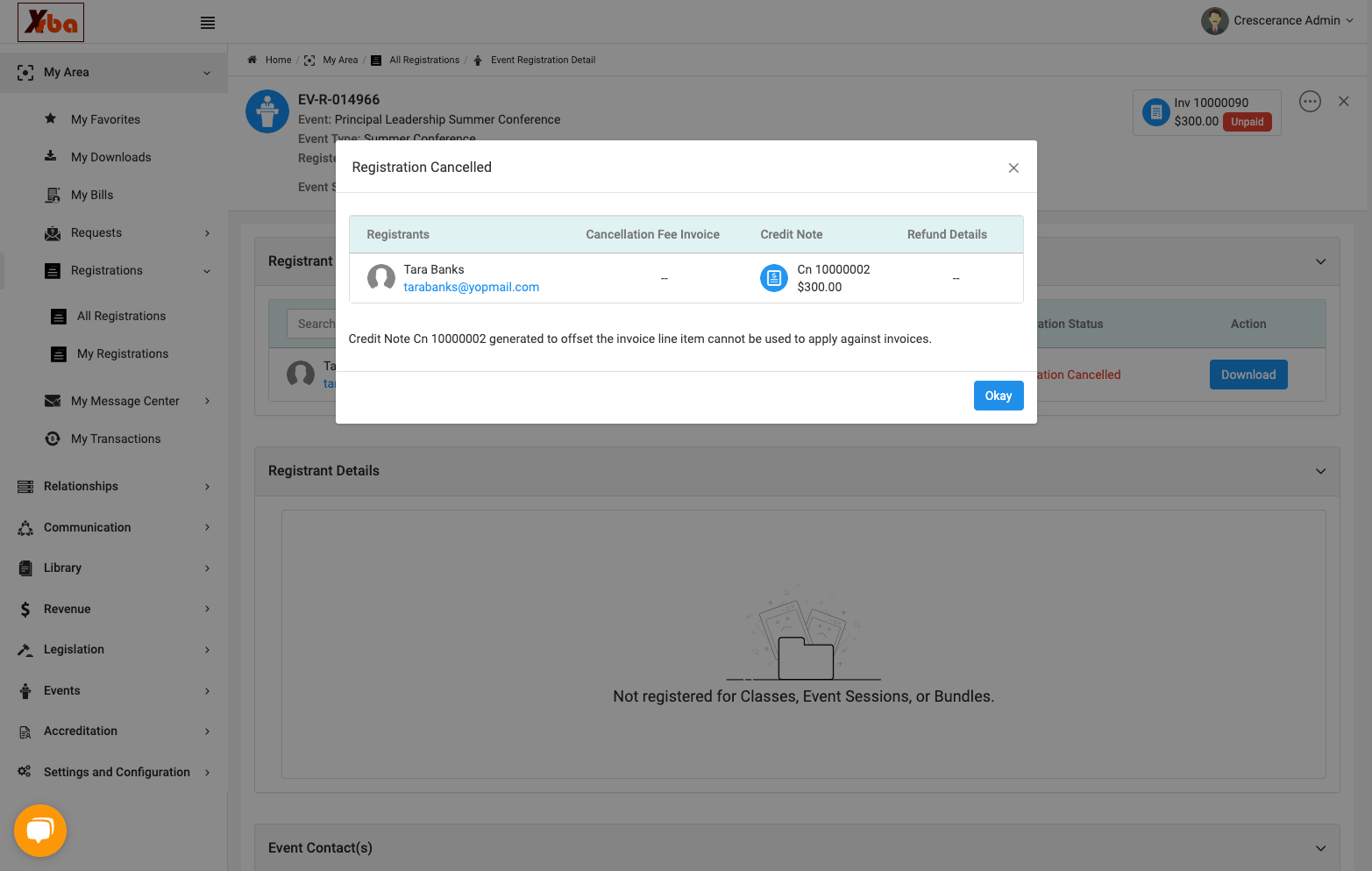Click Crescerance Admin profile avatar
This screenshot has height=871, width=1372.
[1215, 21]
